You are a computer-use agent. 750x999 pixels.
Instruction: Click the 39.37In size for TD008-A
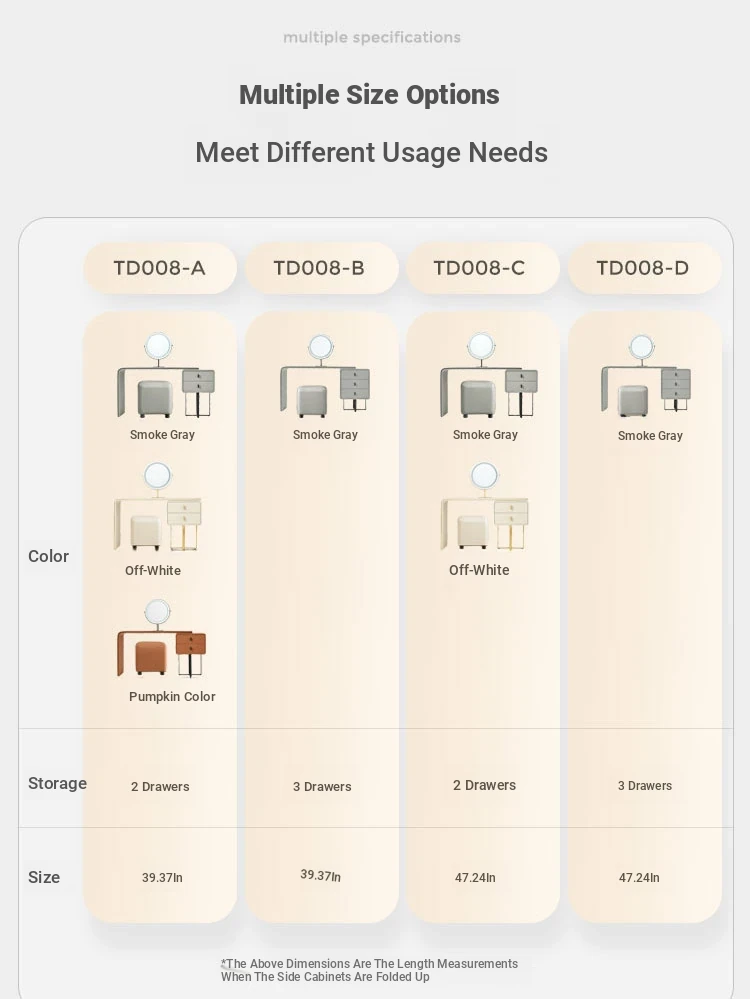coord(162,878)
